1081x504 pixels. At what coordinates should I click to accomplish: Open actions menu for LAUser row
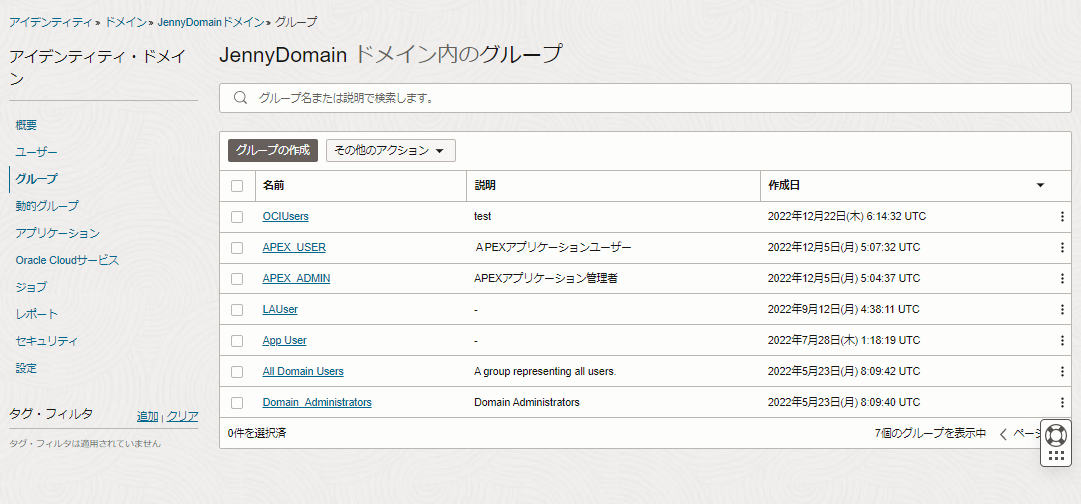tap(1062, 310)
